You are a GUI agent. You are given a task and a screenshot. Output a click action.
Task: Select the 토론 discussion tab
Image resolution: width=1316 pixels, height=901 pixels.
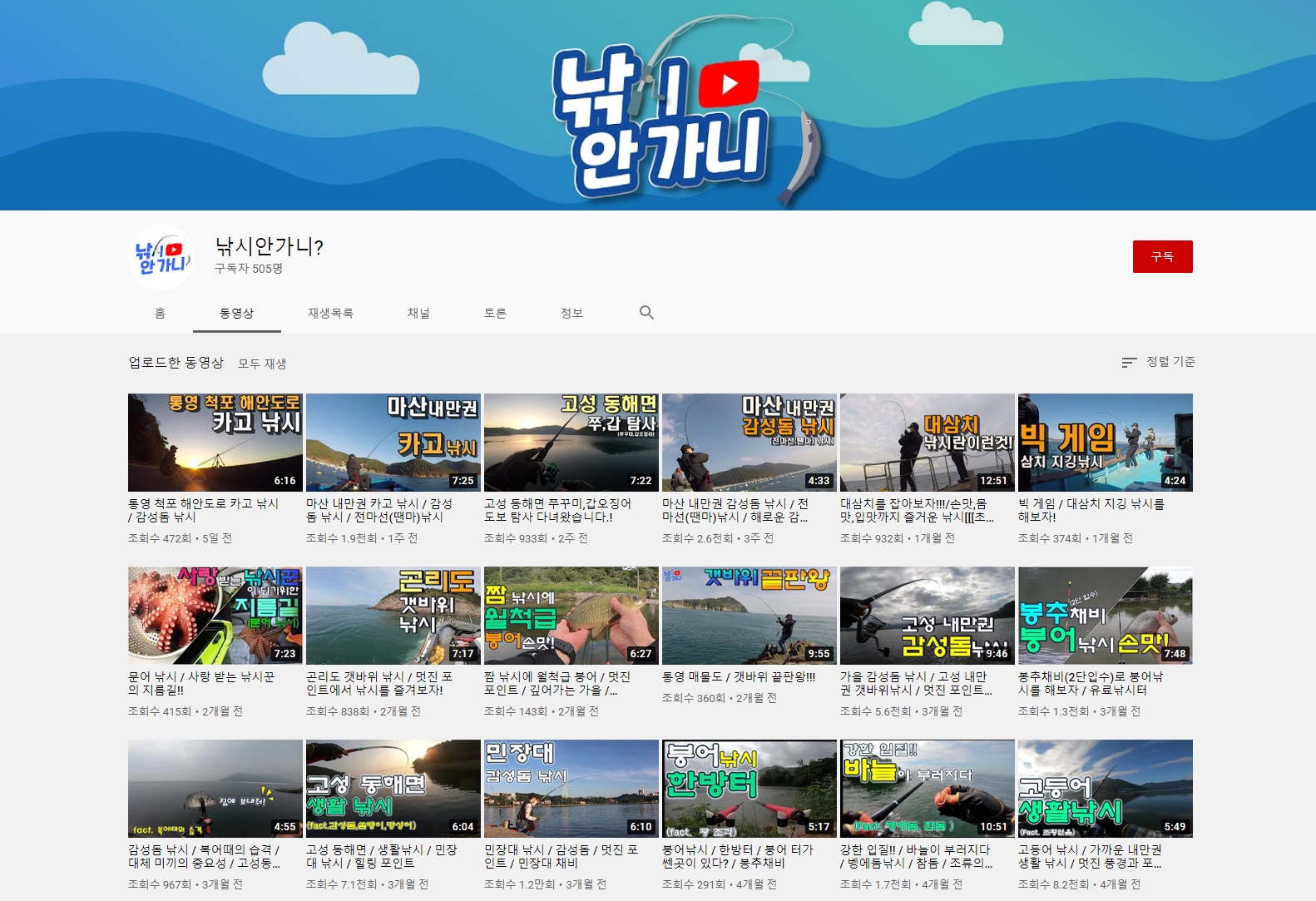(495, 313)
